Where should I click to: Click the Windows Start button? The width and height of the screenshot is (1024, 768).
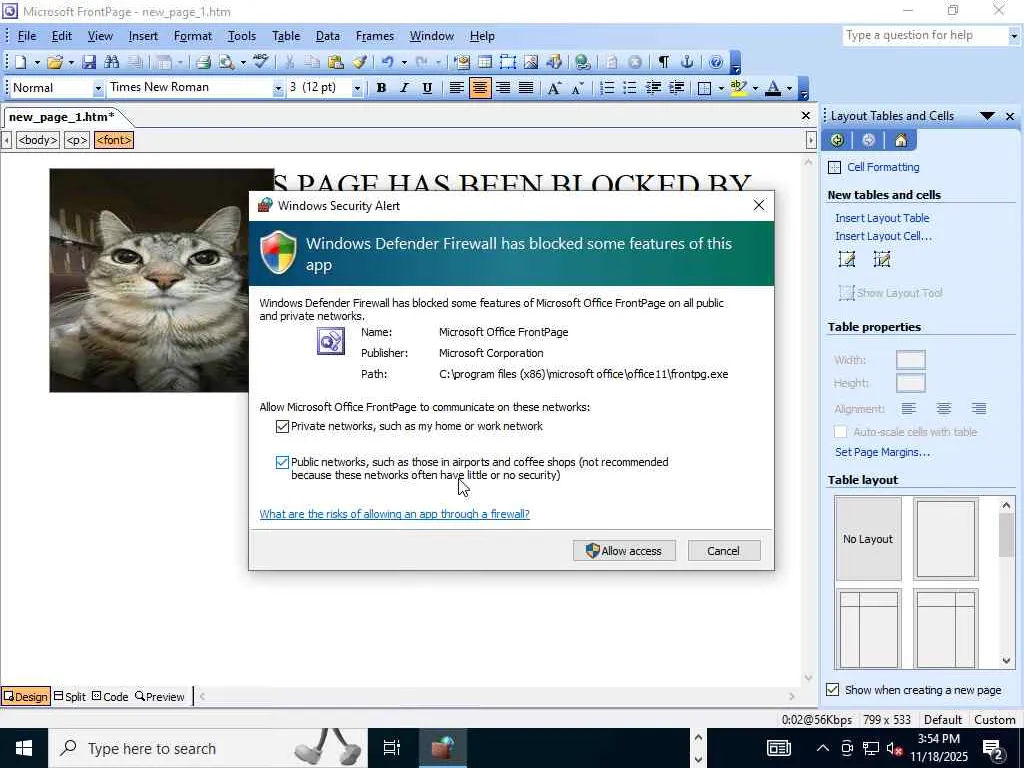[24, 748]
